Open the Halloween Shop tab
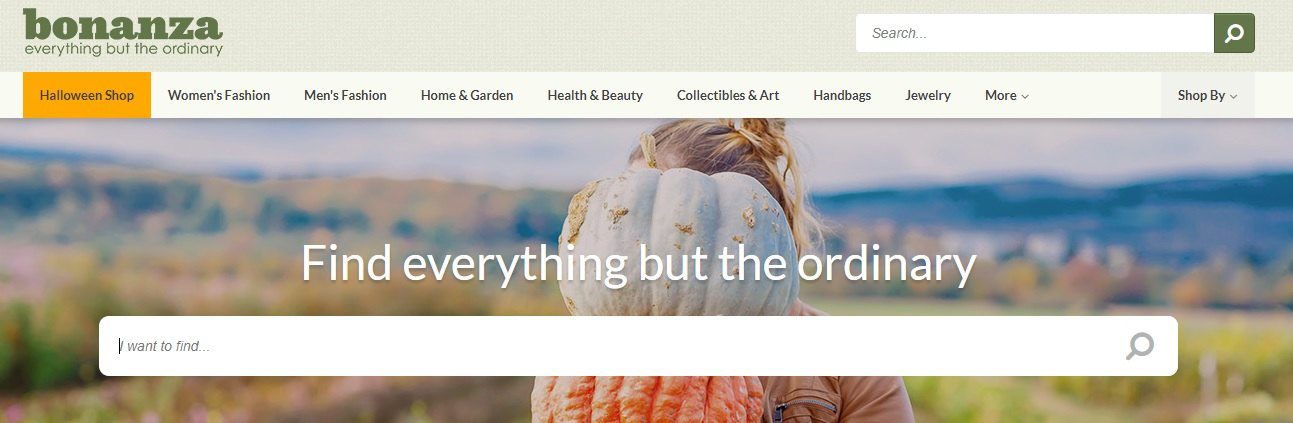Image resolution: width=1293 pixels, height=423 pixels. coord(87,95)
